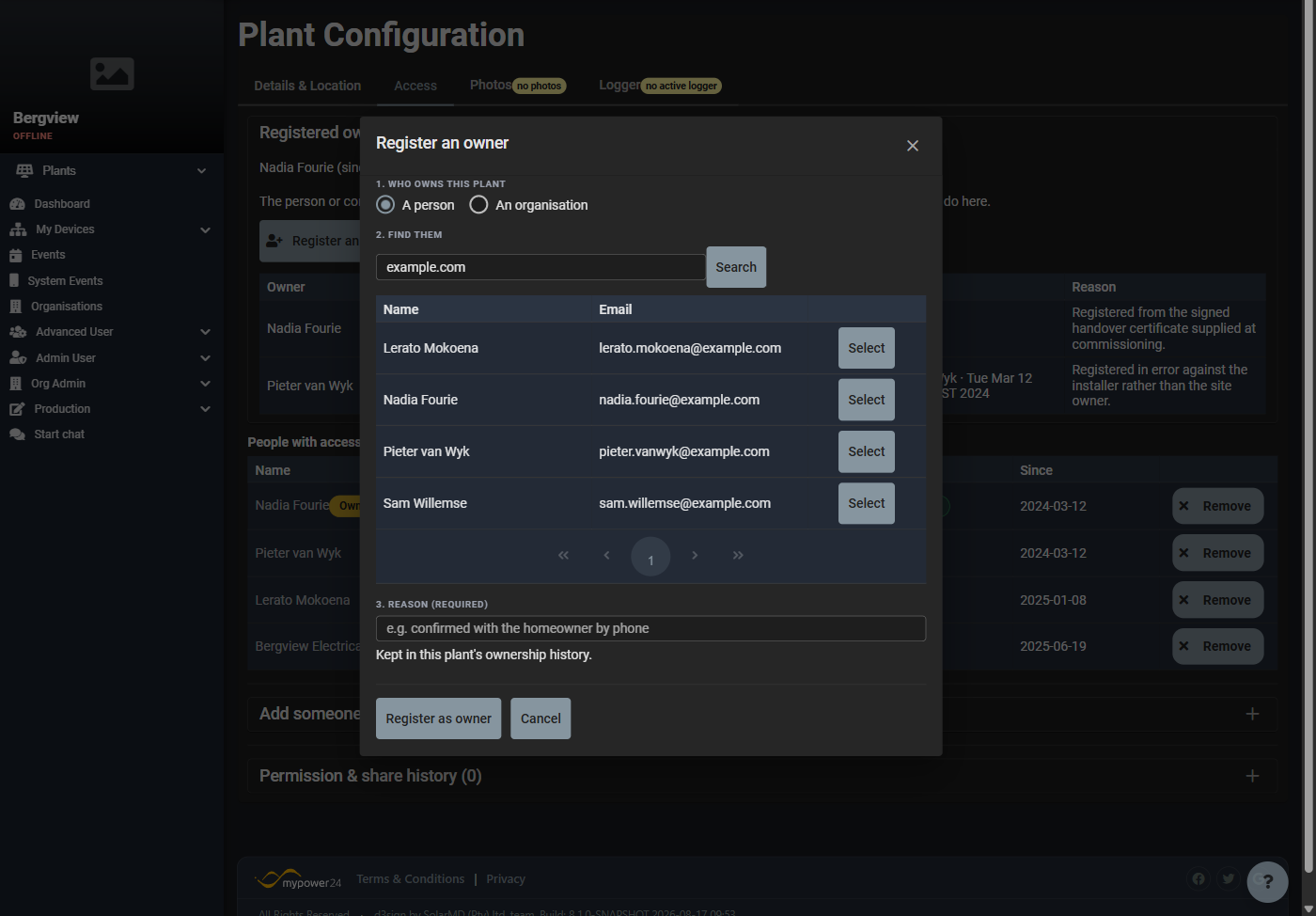Click the Production edit icon
Viewport: 1316px width, 916px height.
point(17,409)
